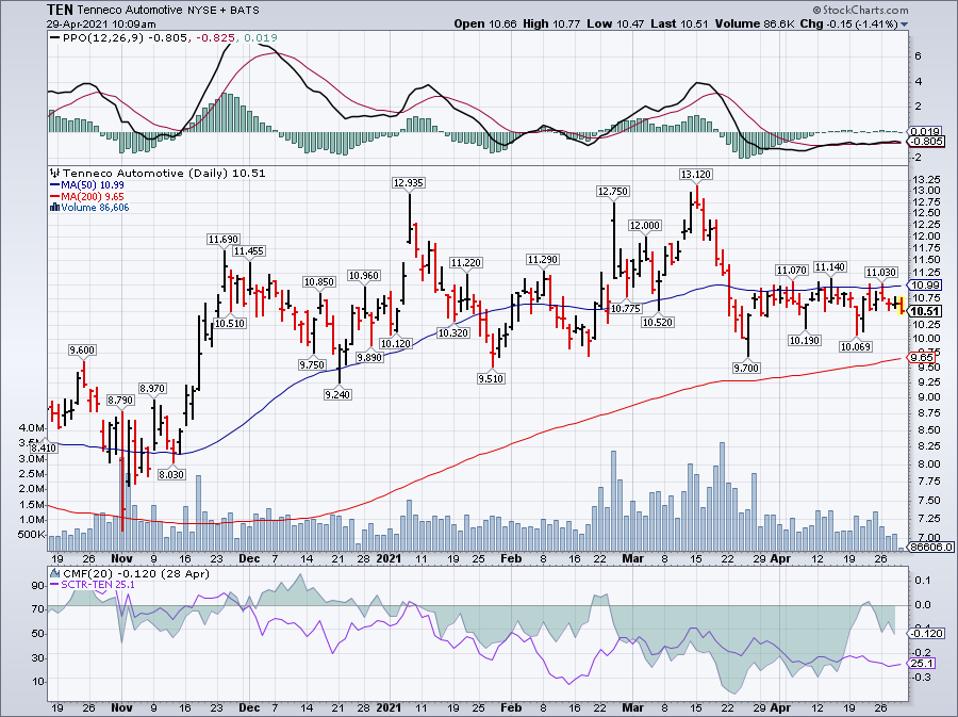Click the -0.120 CMF axis marker
958x717 pixels.
tap(926, 633)
